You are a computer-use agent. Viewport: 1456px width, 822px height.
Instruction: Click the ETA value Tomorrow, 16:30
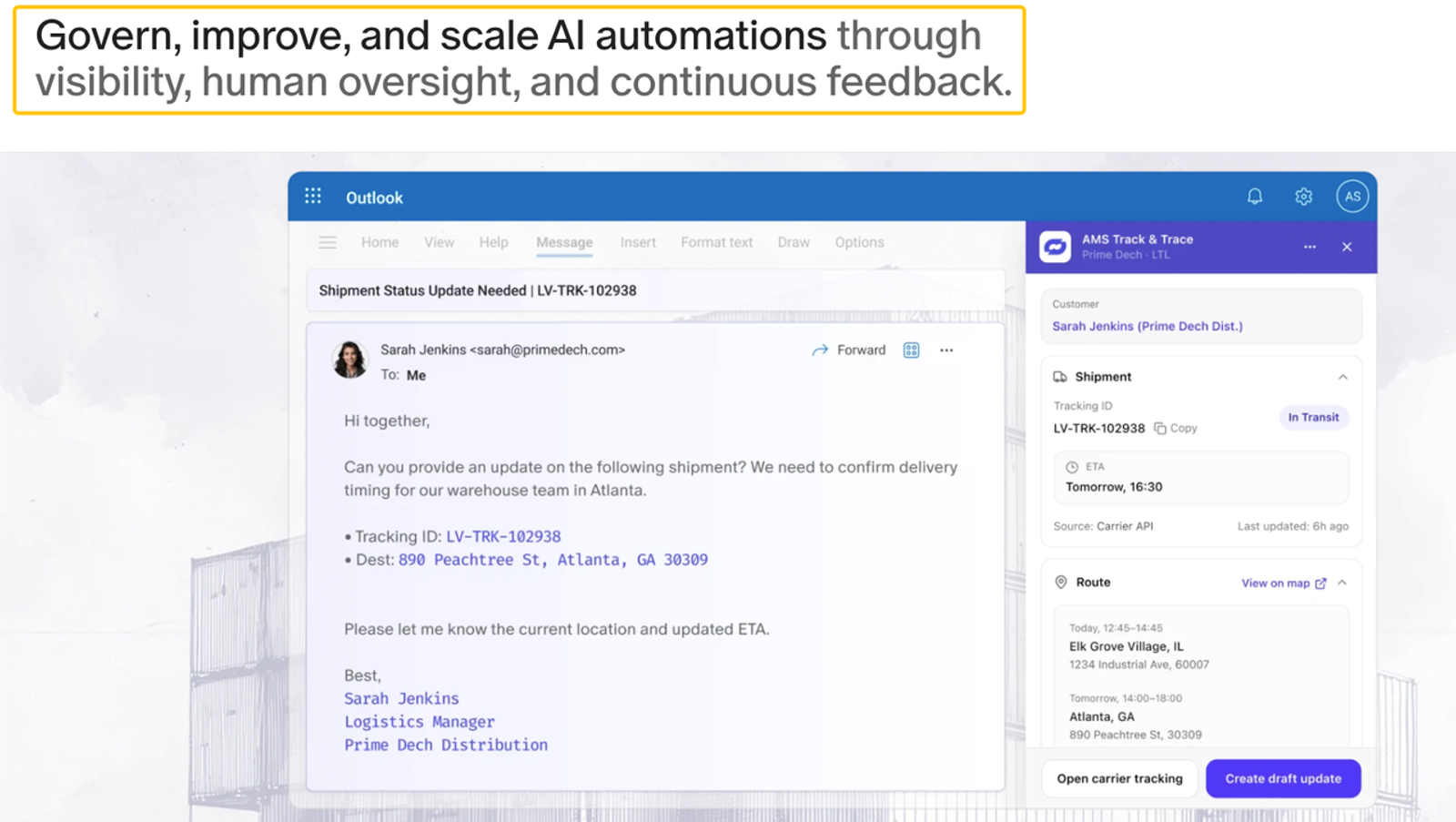click(1114, 487)
